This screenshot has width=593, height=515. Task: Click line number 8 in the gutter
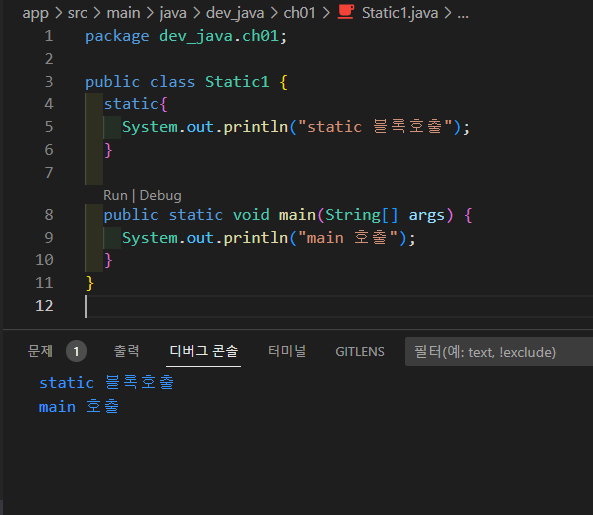point(49,215)
